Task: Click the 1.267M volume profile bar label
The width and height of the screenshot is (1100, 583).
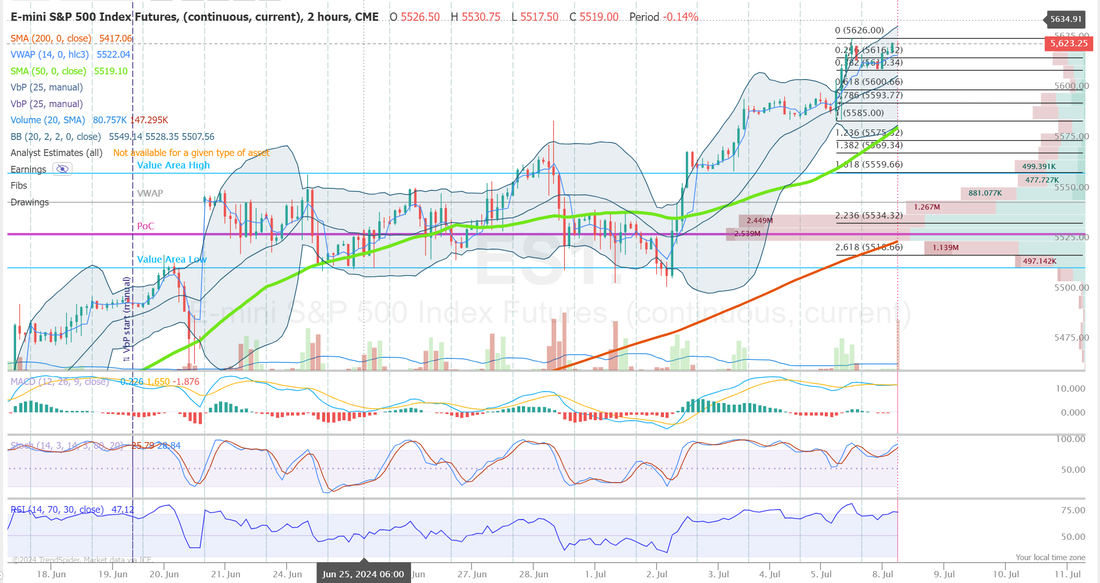Action: coord(927,207)
